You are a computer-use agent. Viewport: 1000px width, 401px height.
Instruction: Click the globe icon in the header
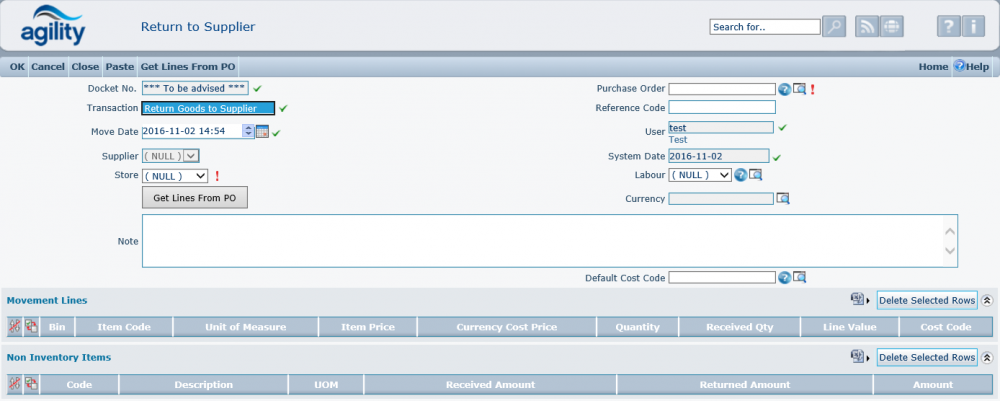point(891,27)
